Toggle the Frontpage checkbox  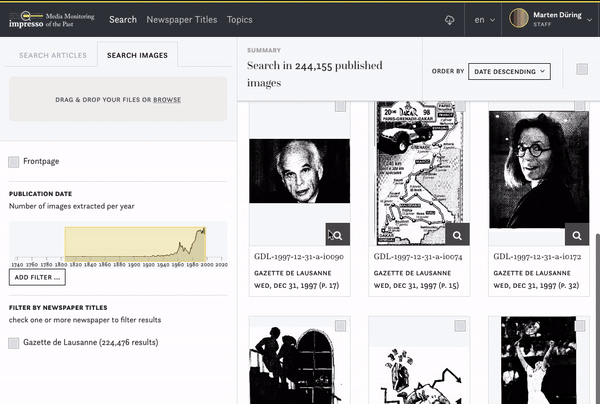(x=14, y=162)
